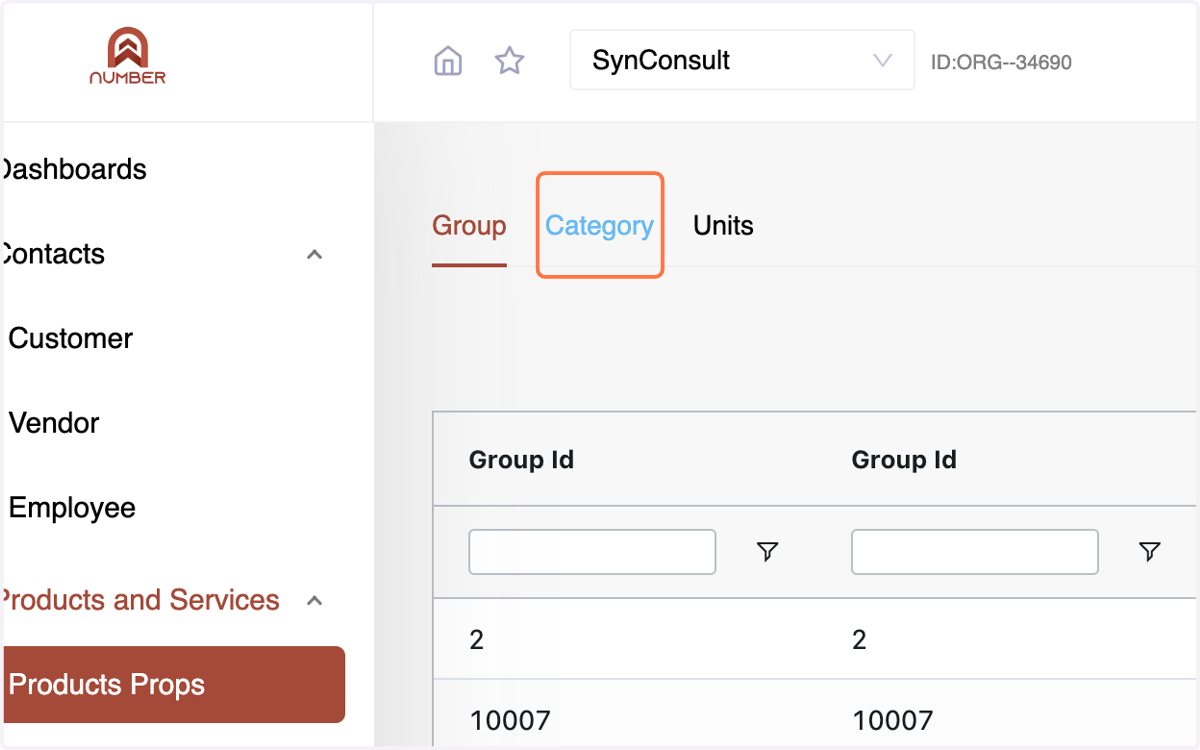
Task: Select Products and Services in the sidebar
Action: (x=140, y=600)
